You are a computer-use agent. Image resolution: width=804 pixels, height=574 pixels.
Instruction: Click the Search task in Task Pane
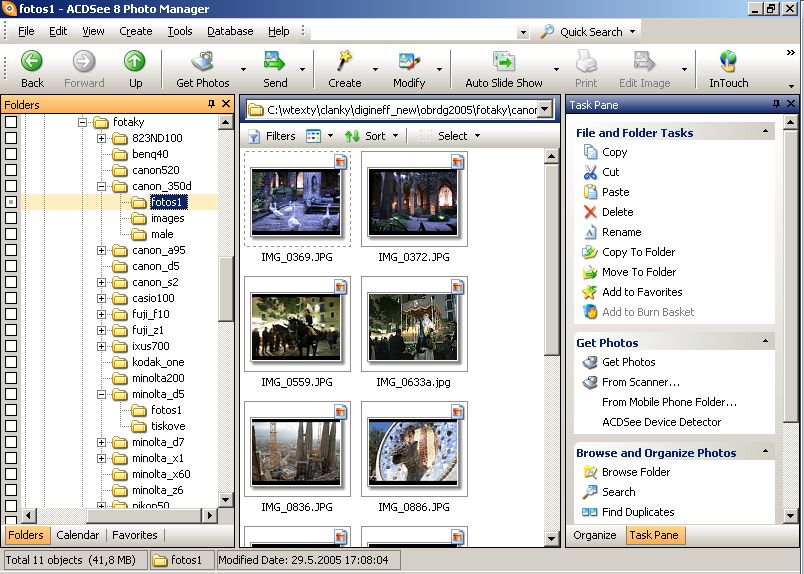(618, 492)
